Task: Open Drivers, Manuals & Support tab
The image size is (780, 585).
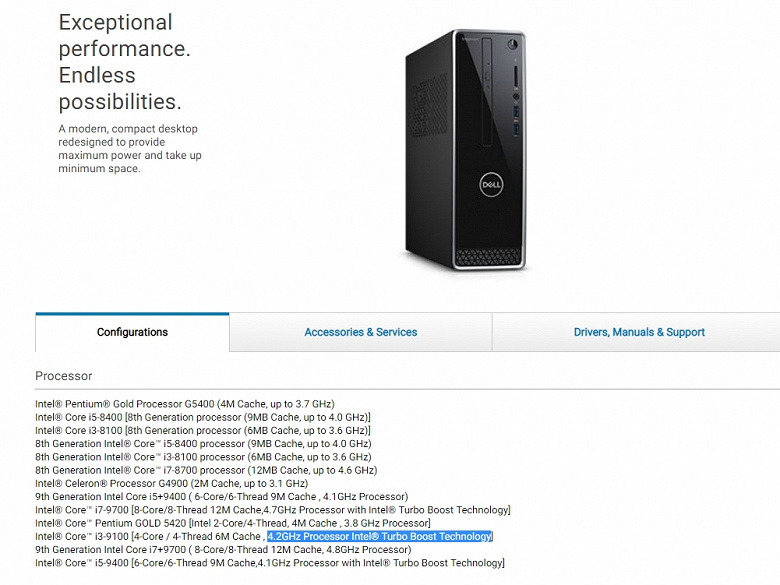Action: tap(639, 332)
